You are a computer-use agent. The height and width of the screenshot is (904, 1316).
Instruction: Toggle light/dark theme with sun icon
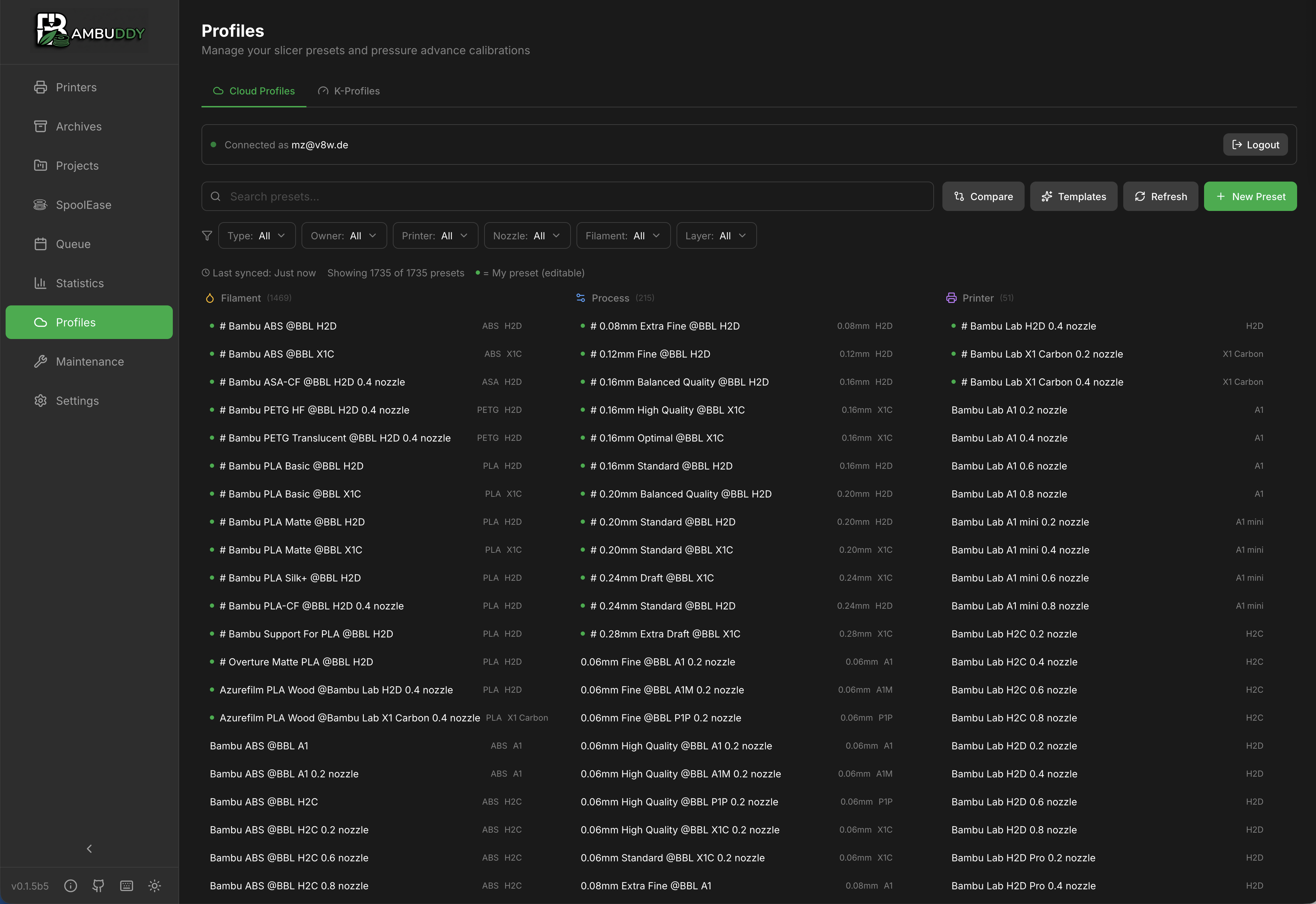pos(155,885)
